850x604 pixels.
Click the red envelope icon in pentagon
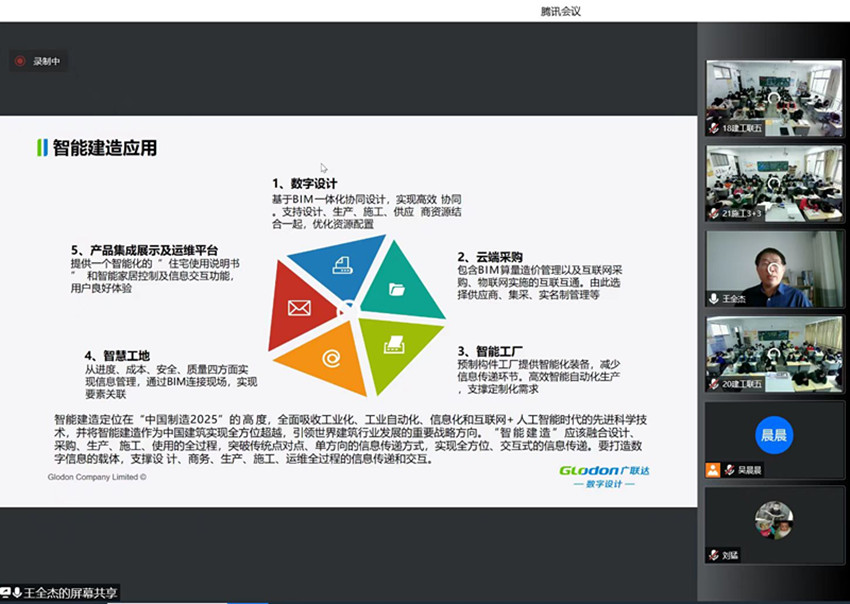[x=299, y=308]
